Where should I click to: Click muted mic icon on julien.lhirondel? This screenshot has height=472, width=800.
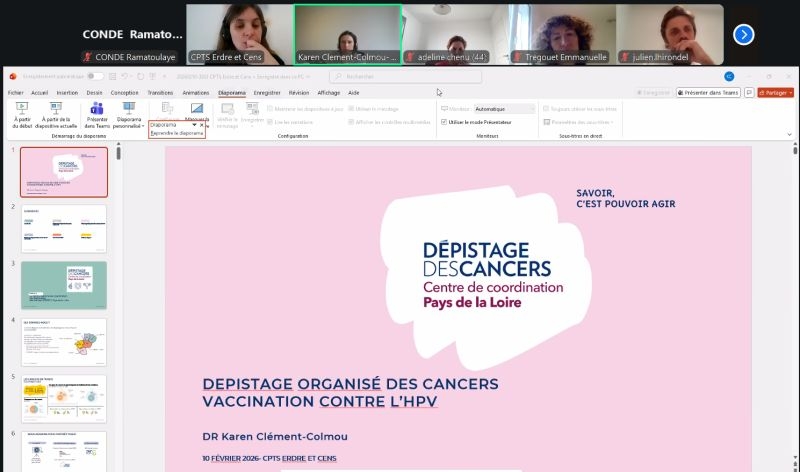pos(624,57)
